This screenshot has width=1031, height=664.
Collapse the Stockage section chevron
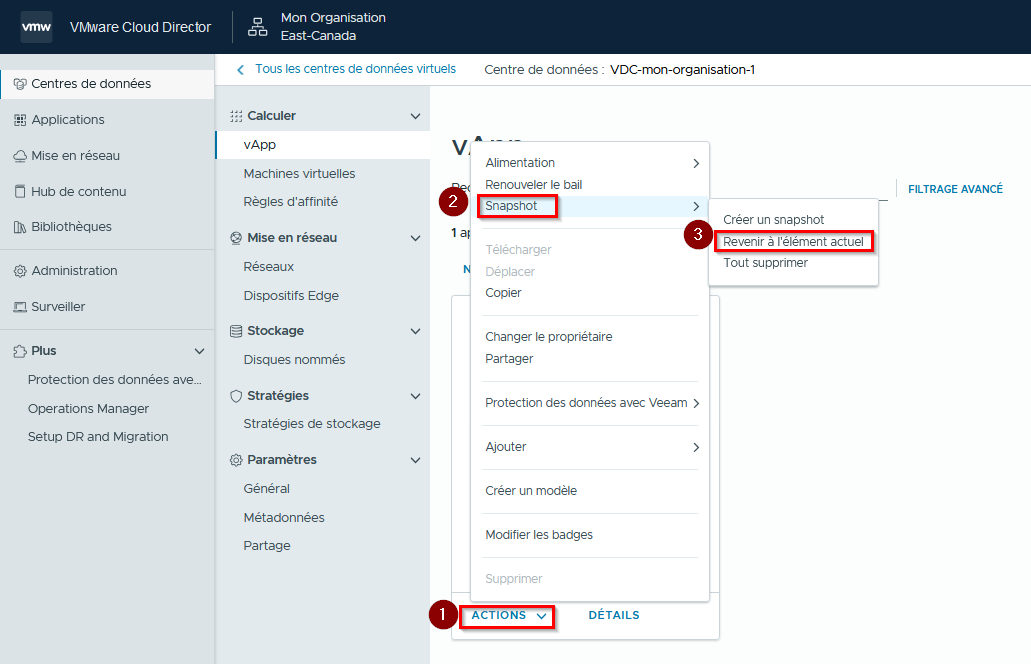click(x=416, y=331)
